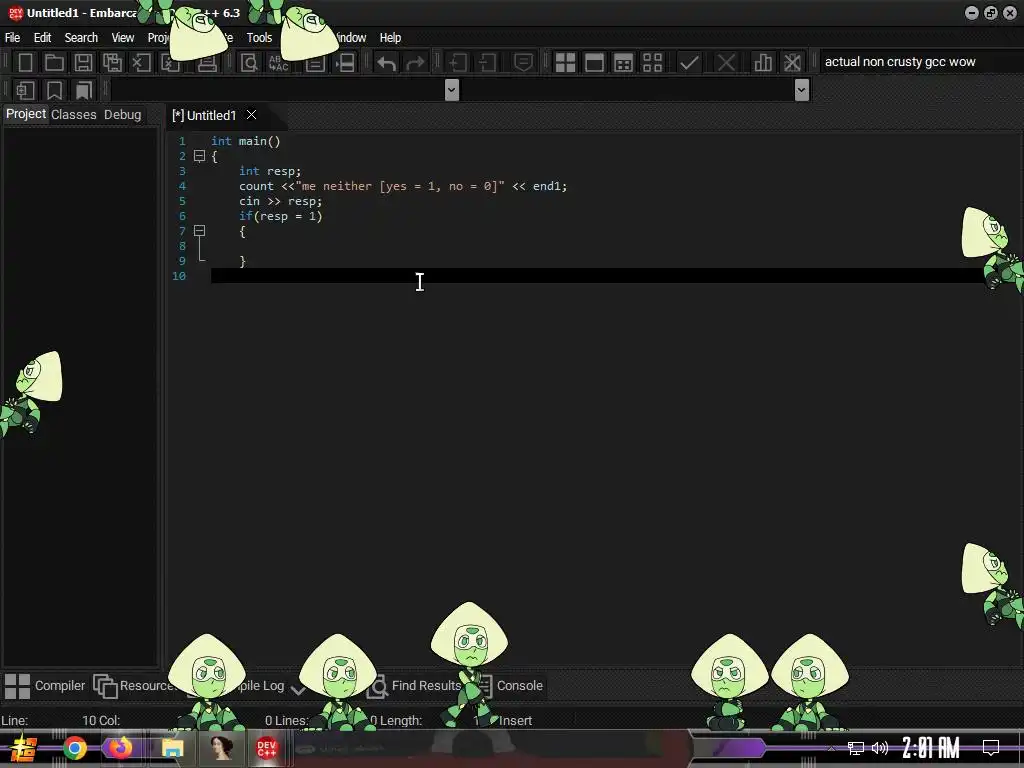Delete profiling information with crossed chart icon
Viewport: 1024px width, 768px height.
point(792,63)
